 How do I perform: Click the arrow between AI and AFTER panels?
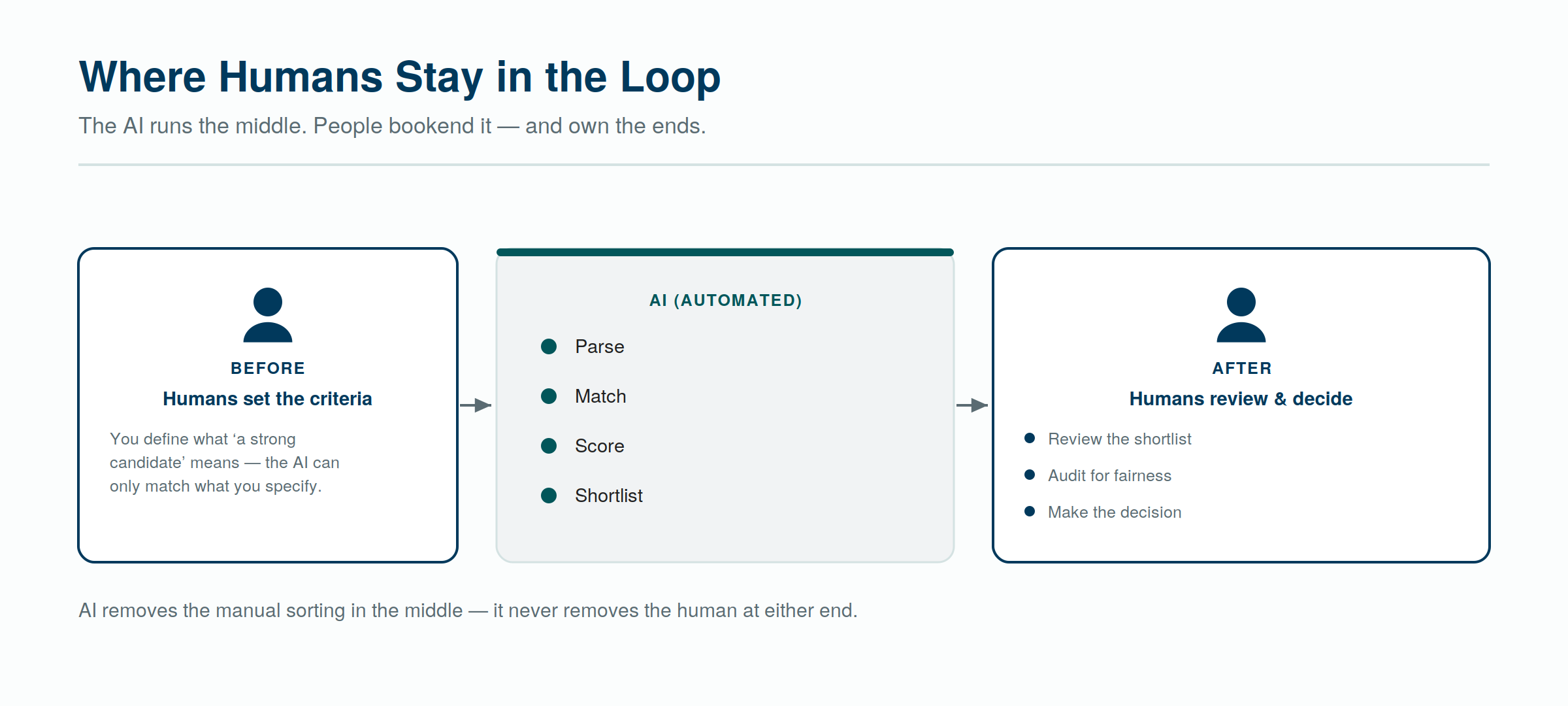pyautogui.click(x=972, y=405)
